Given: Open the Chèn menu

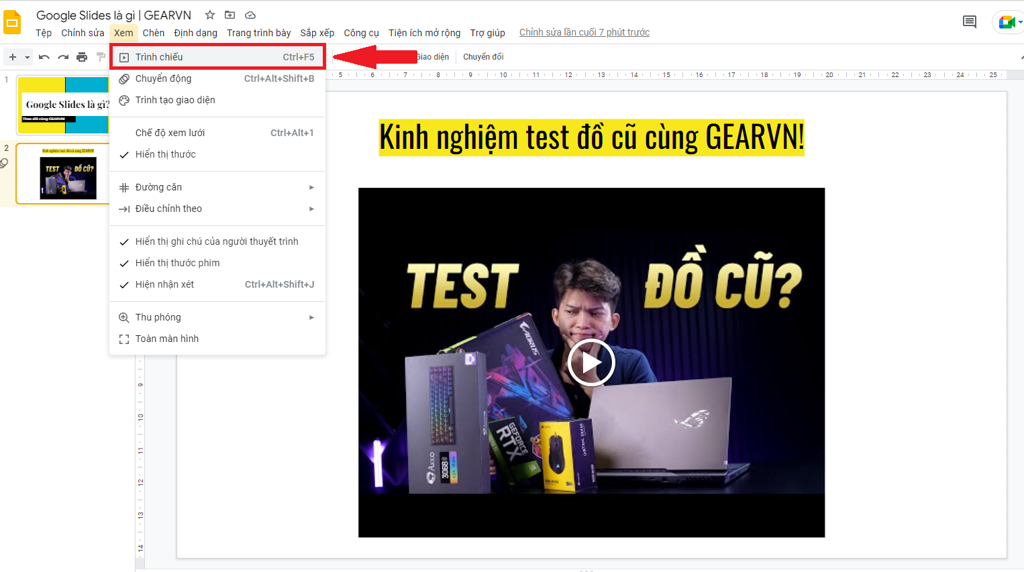Looking at the screenshot, I should coord(153,33).
